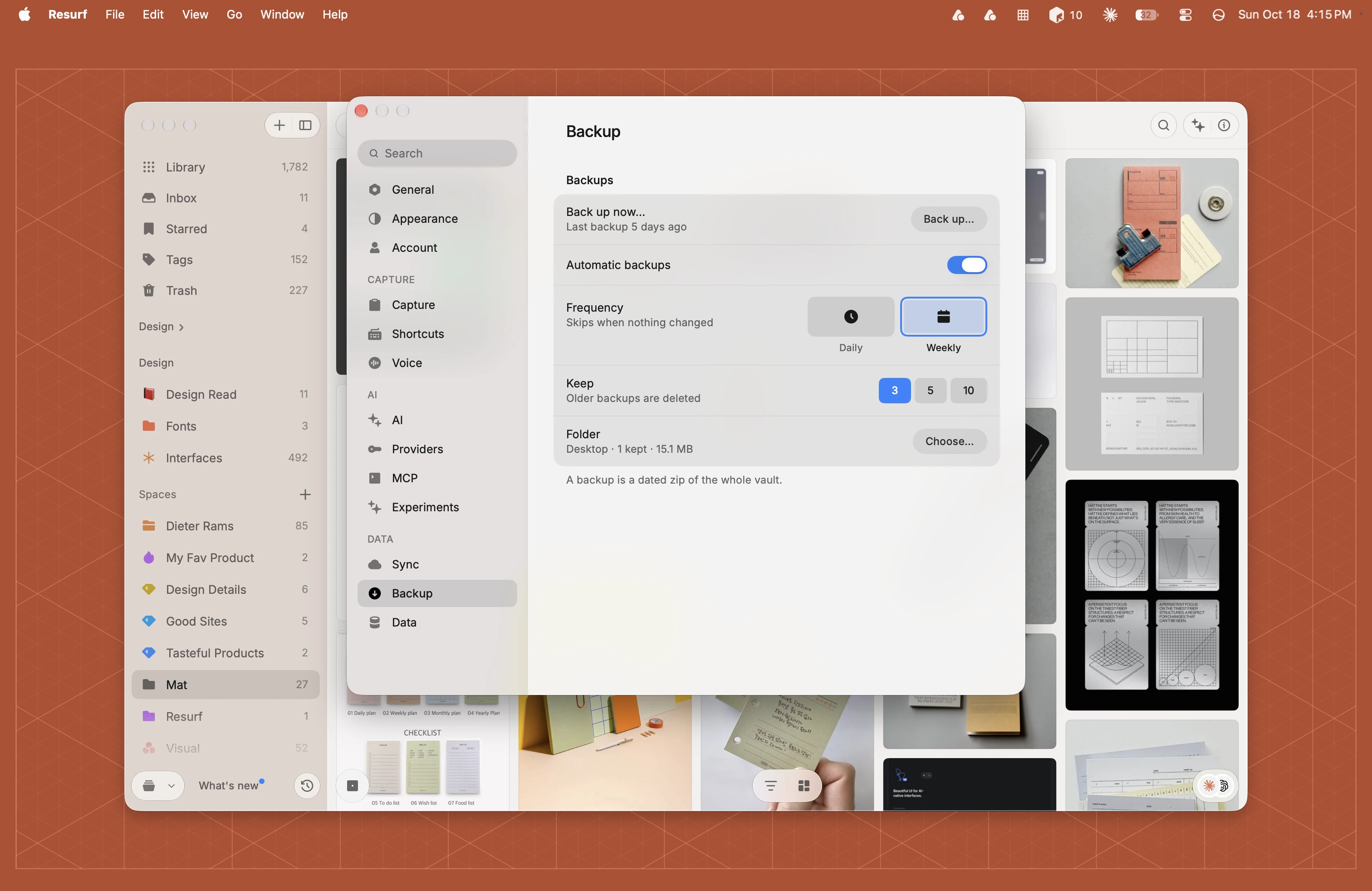Open the vault dropdown at bottom left
Image resolution: width=1372 pixels, height=891 pixels.
tap(157, 786)
